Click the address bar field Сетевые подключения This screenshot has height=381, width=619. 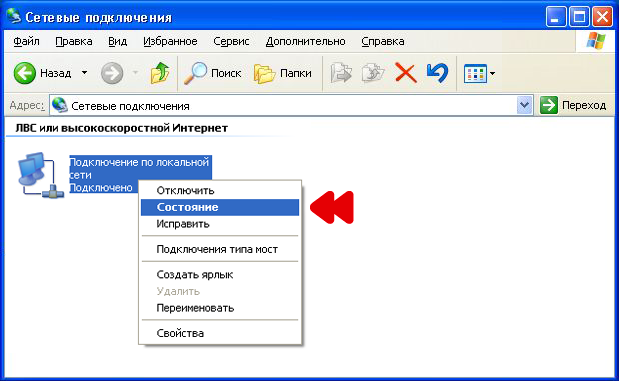pos(291,105)
